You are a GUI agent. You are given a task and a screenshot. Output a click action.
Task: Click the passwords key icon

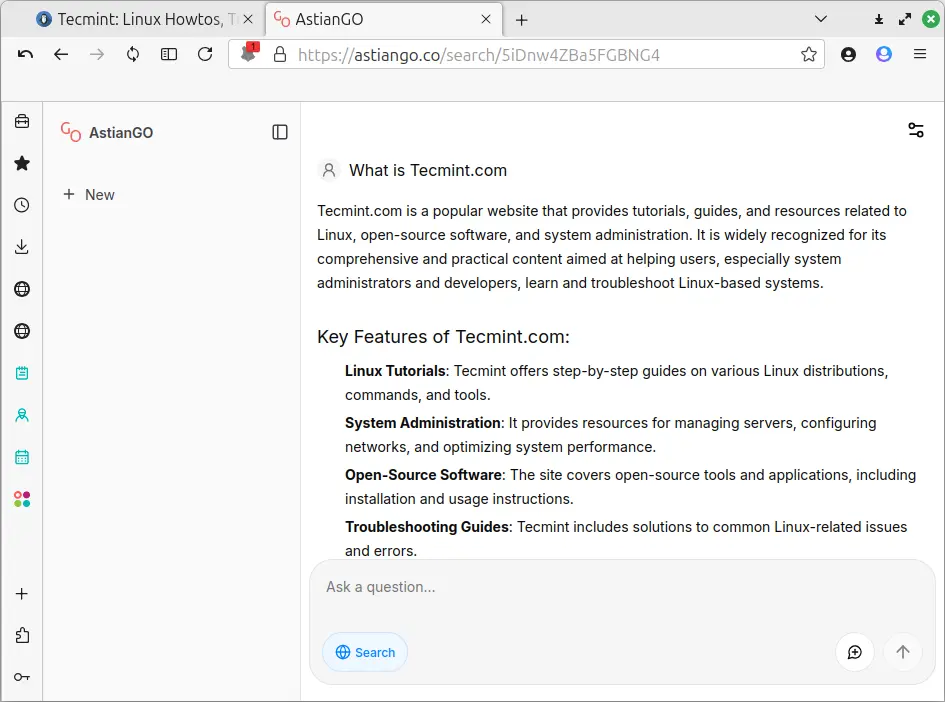(22, 677)
